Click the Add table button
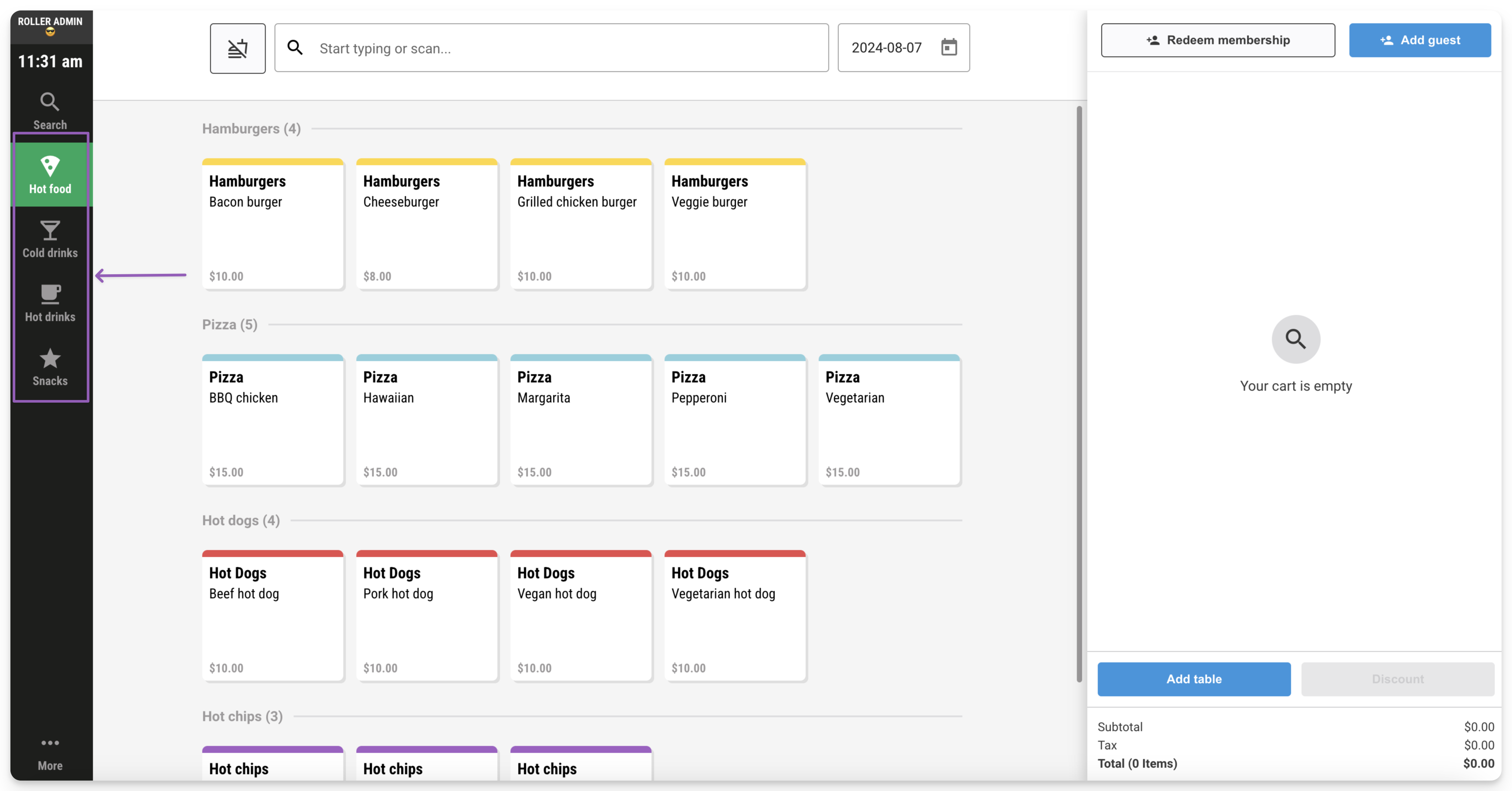 pyautogui.click(x=1194, y=679)
